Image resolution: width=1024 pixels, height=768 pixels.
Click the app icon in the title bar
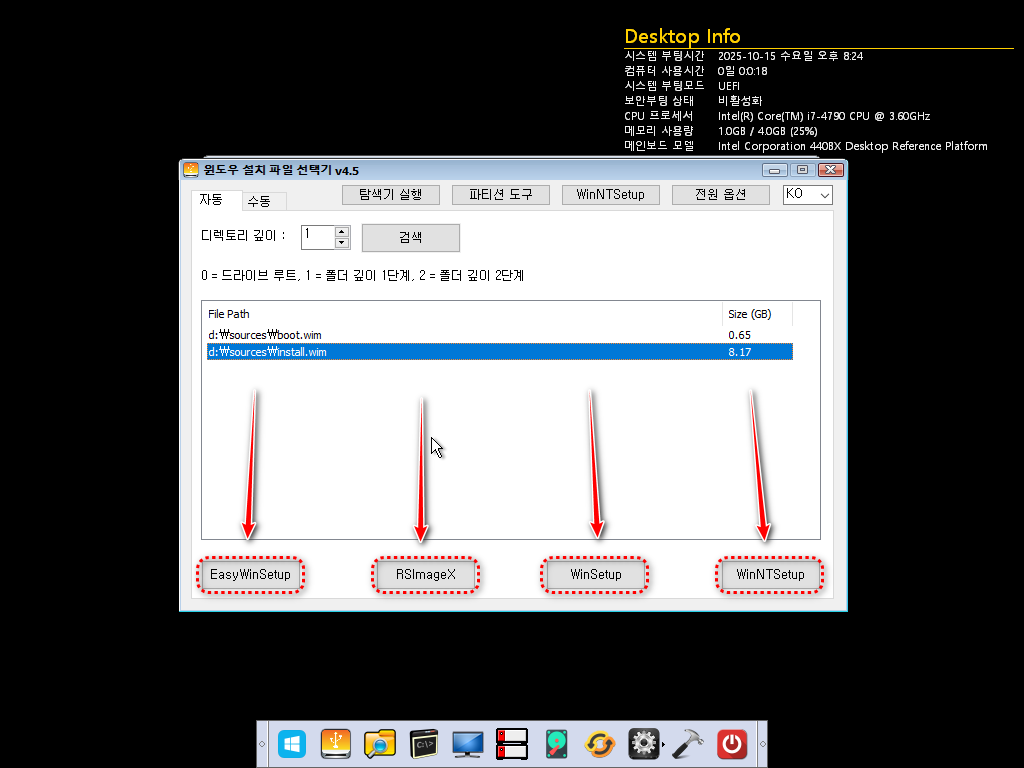coord(191,170)
